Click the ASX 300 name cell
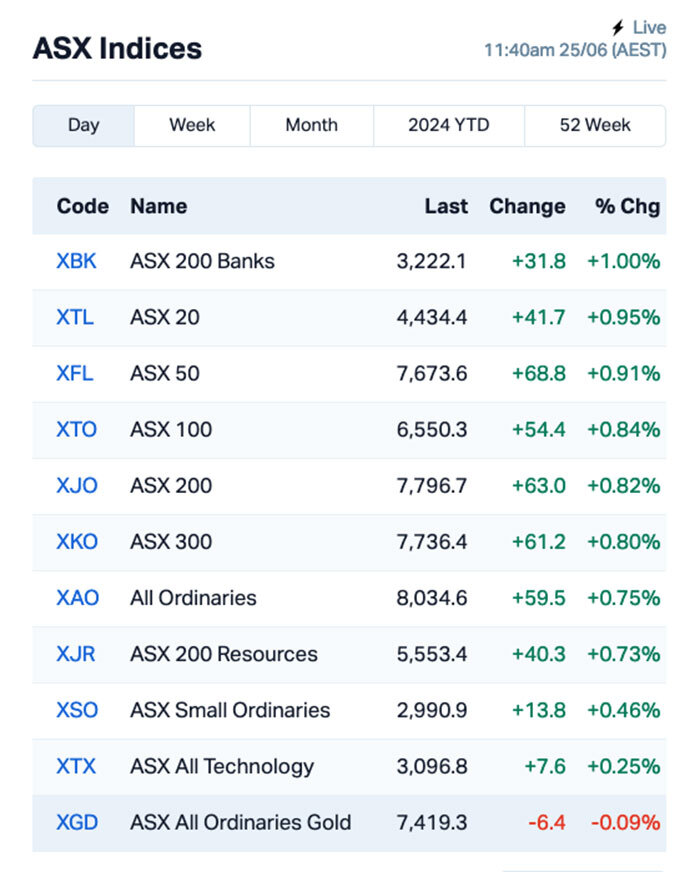The image size is (700, 872). [x=171, y=542]
